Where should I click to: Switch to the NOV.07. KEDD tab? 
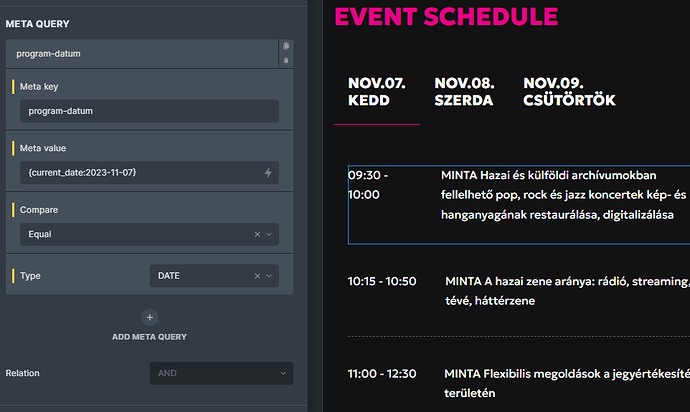377,92
